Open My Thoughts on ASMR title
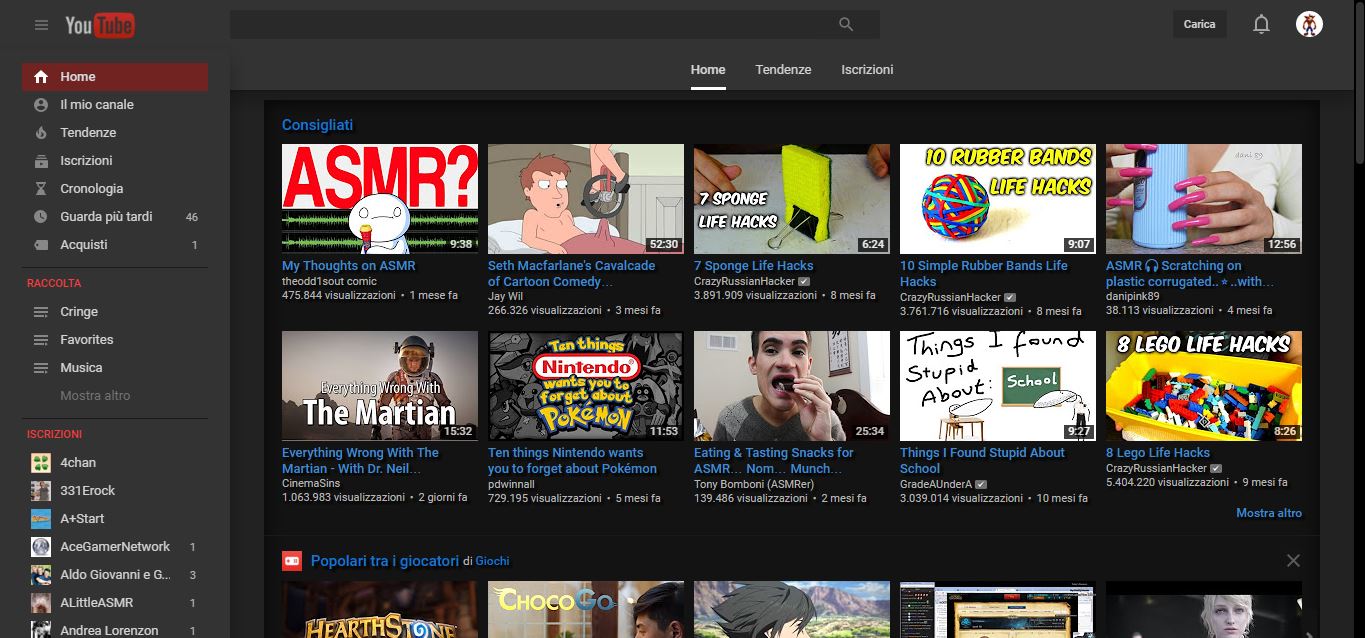This screenshot has height=638, width=1365. click(348, 266)
